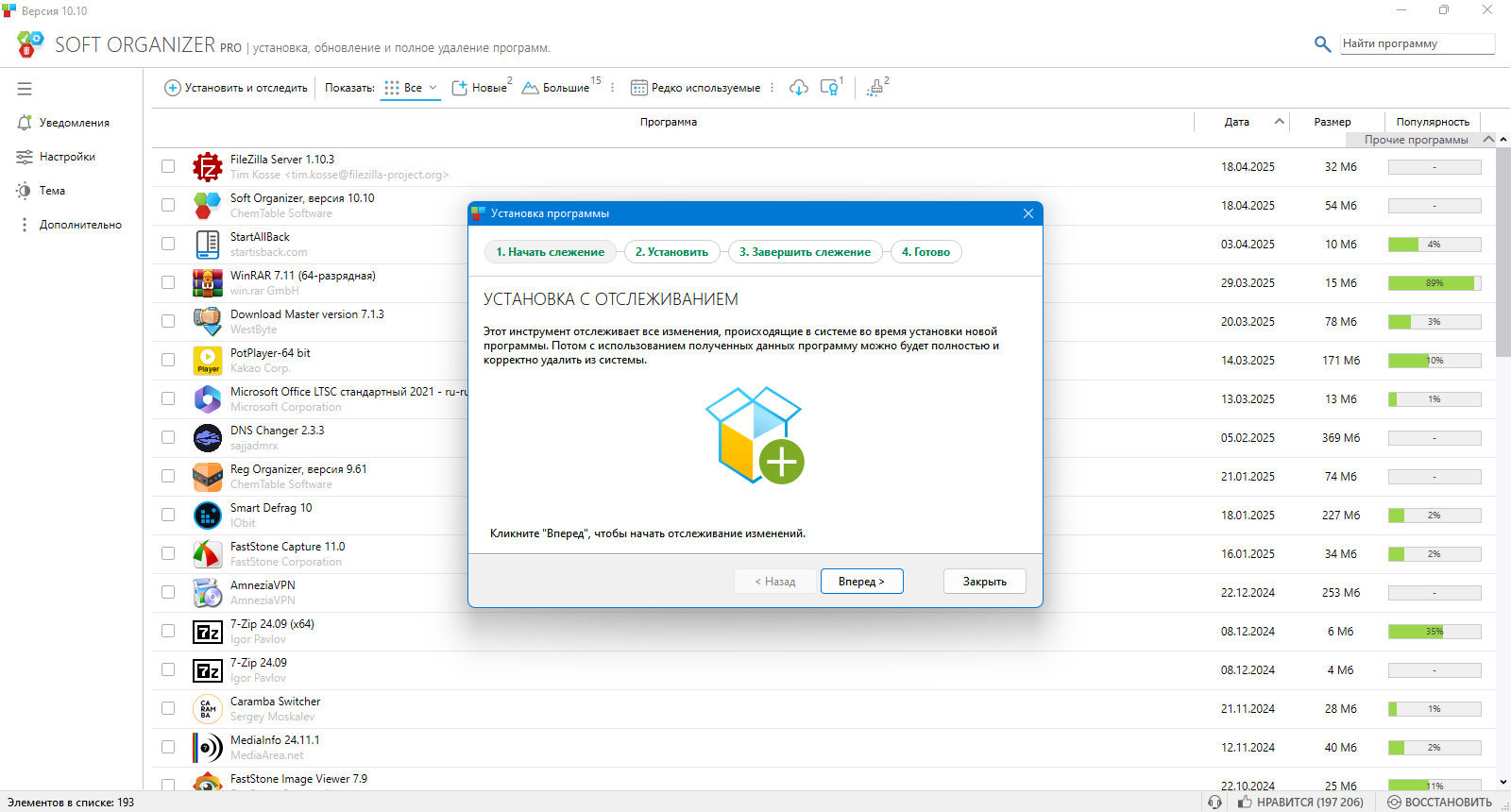Click the magnifier search icon
The height and width of the screenshot is (812, 1511).
(x=1322, y=43)
